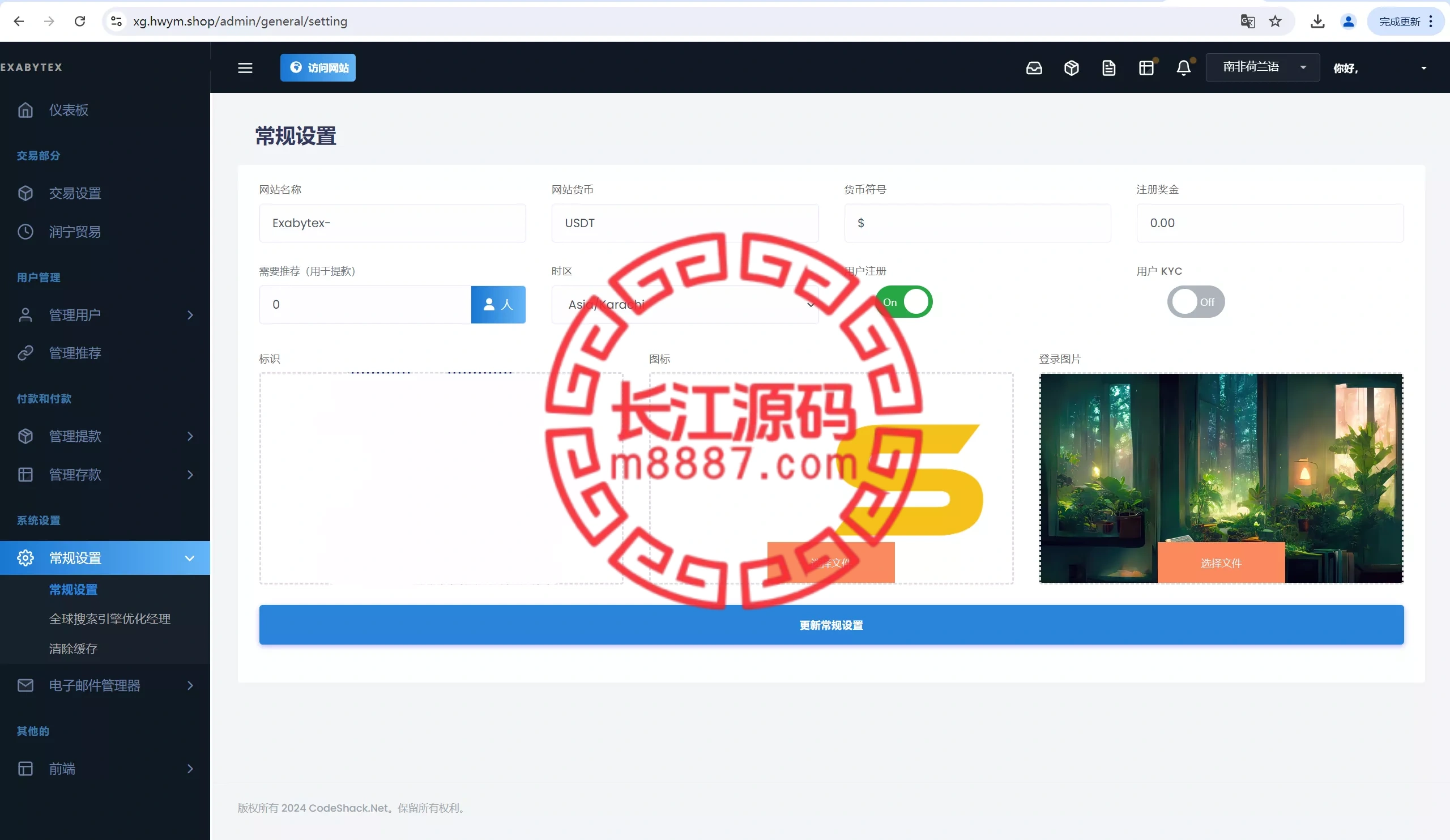
Task: Click the user icon beside 管理用户
Action: 25,315
